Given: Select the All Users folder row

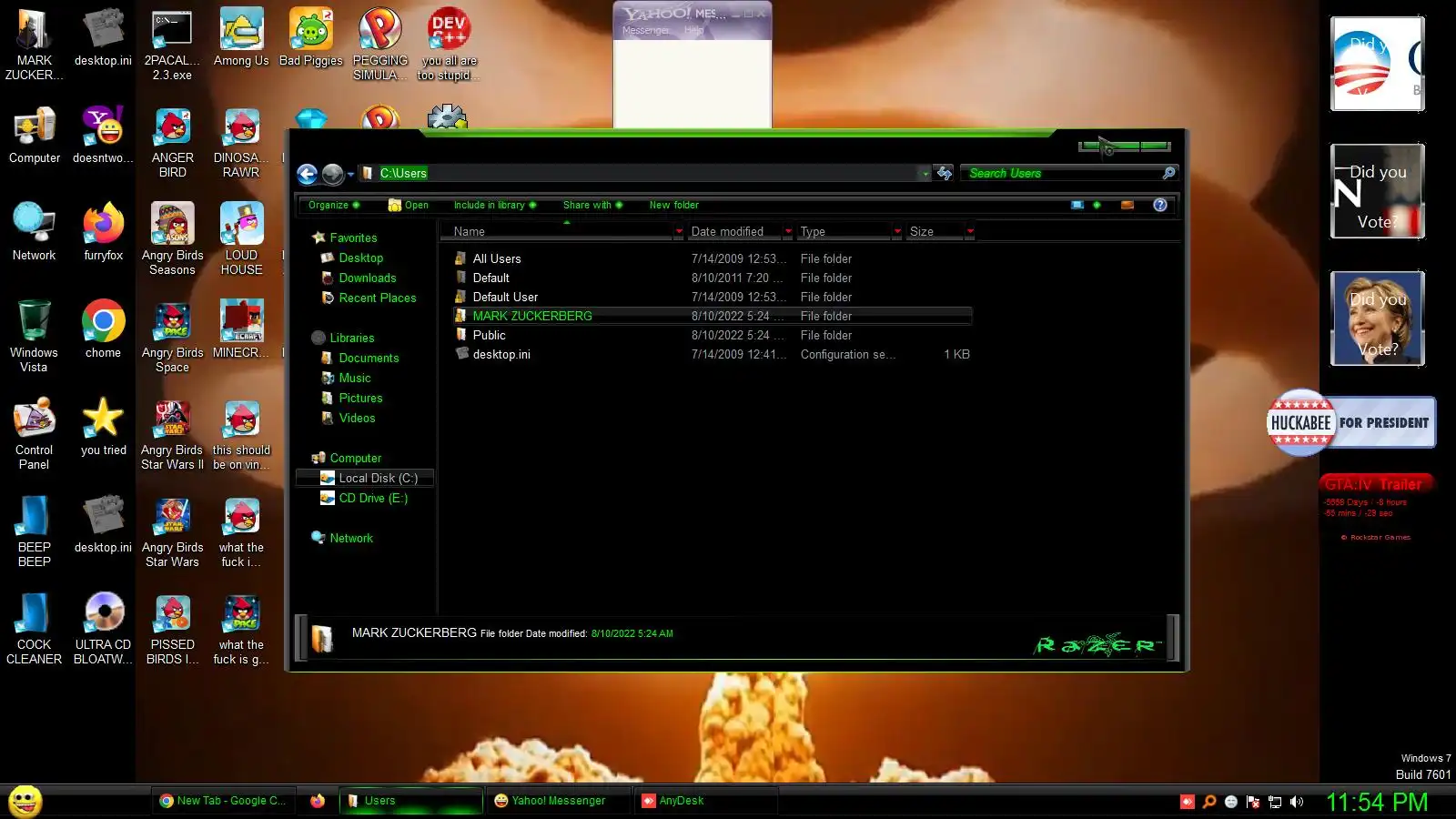Looking at the screenshot, I should pyautogui.click(x=712, y=258).
